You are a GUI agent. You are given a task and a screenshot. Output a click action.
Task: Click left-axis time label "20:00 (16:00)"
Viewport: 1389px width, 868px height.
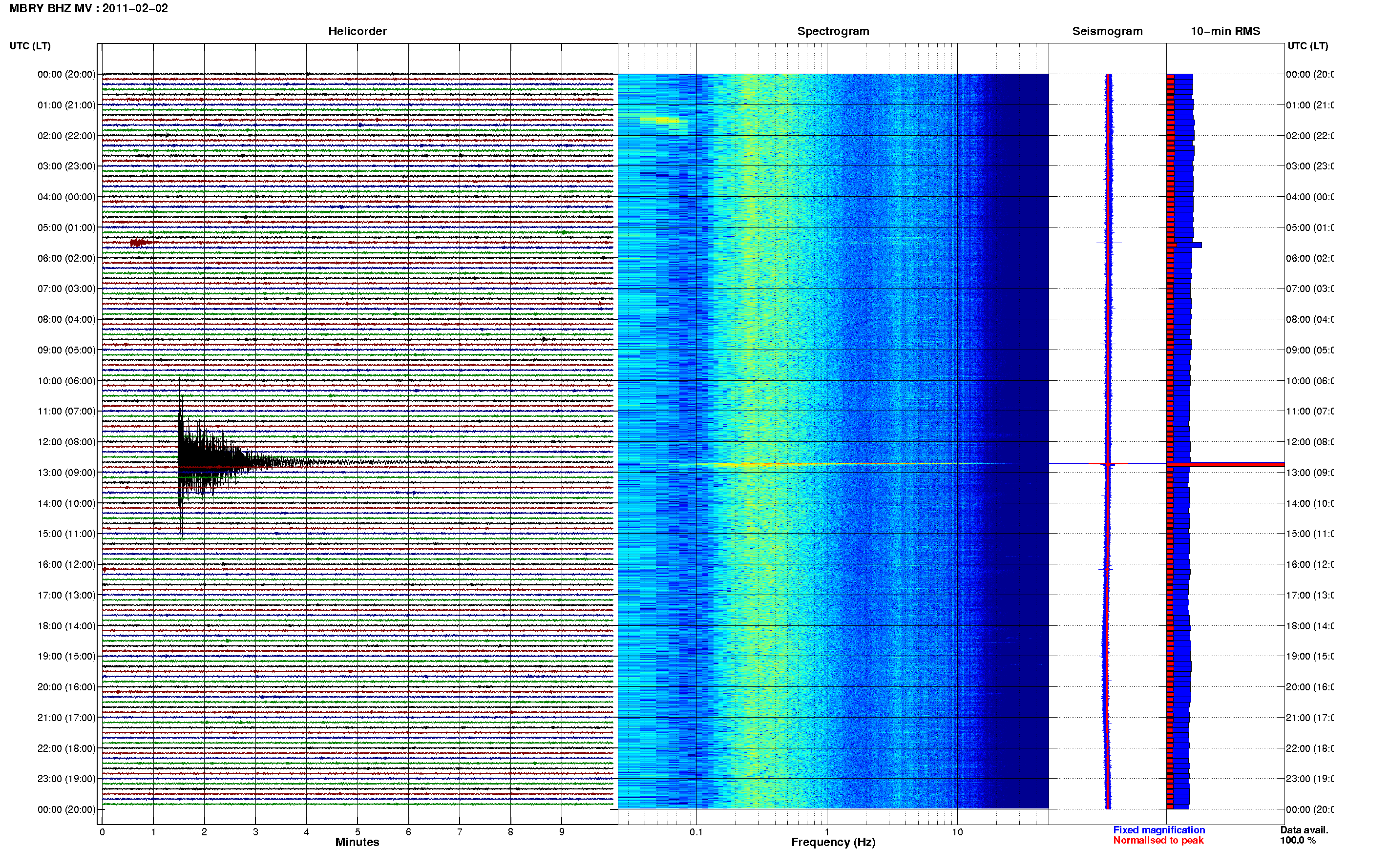66,686
